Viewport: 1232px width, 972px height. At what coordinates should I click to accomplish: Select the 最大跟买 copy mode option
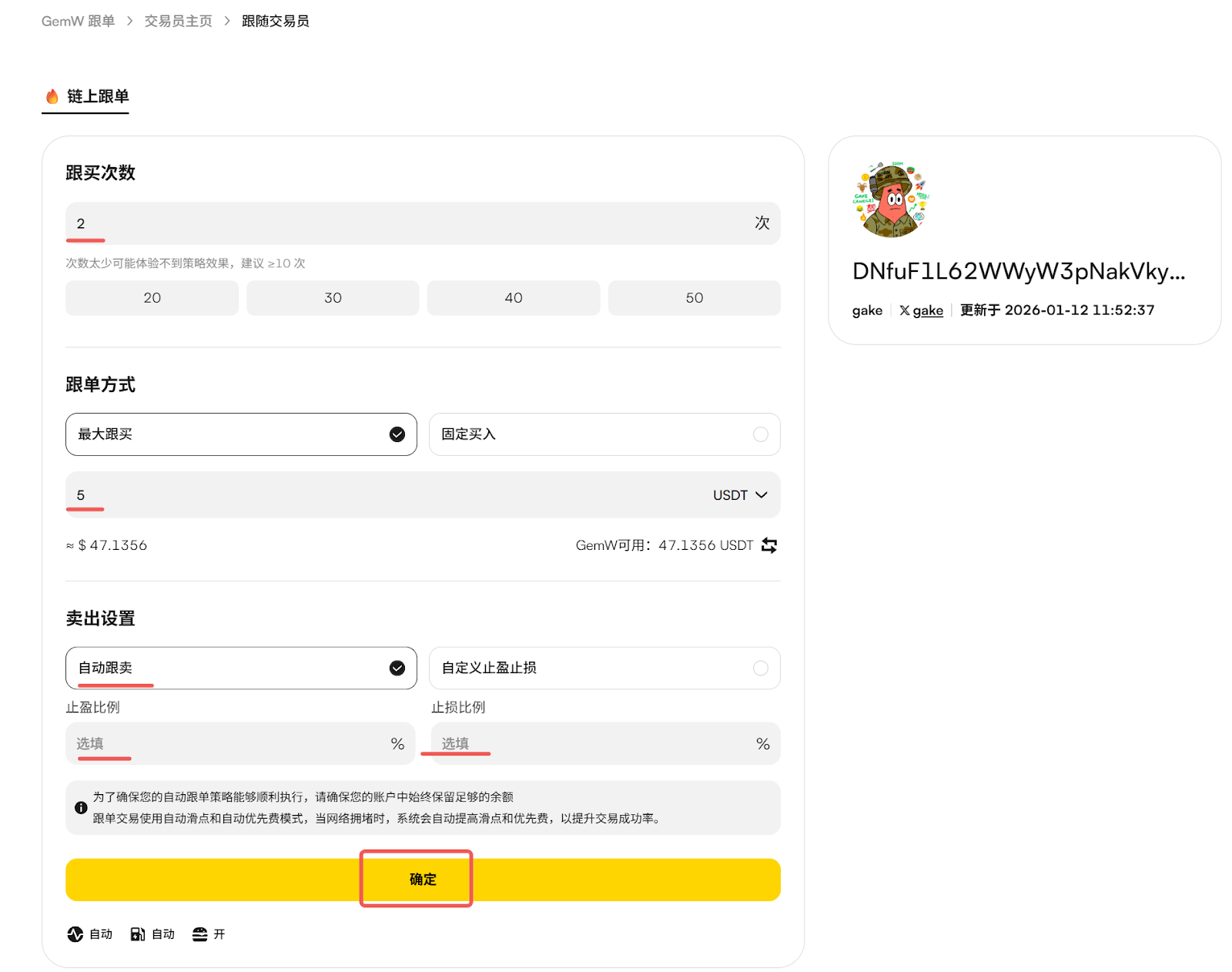(241, 434)
